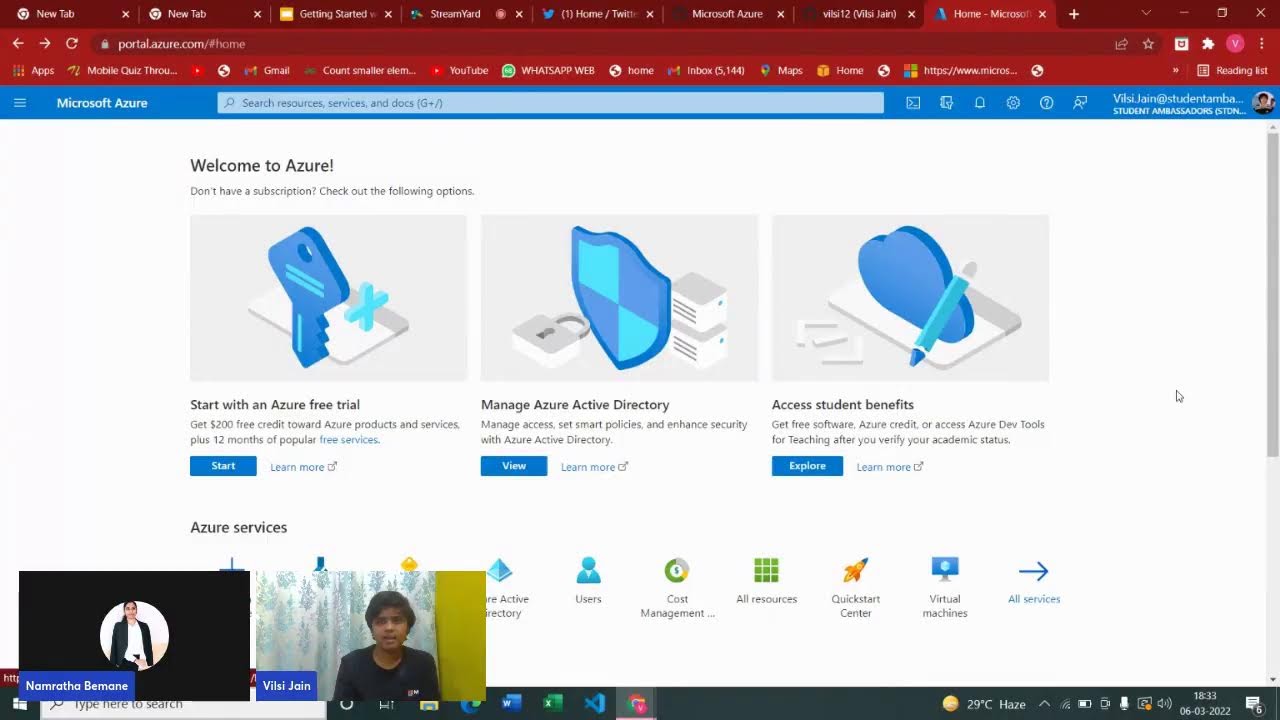The height and width of the screenshot is (720, 1280).
Task: Reload the Azure portal page
Action: pyautogui.click(x=72, y=44)
